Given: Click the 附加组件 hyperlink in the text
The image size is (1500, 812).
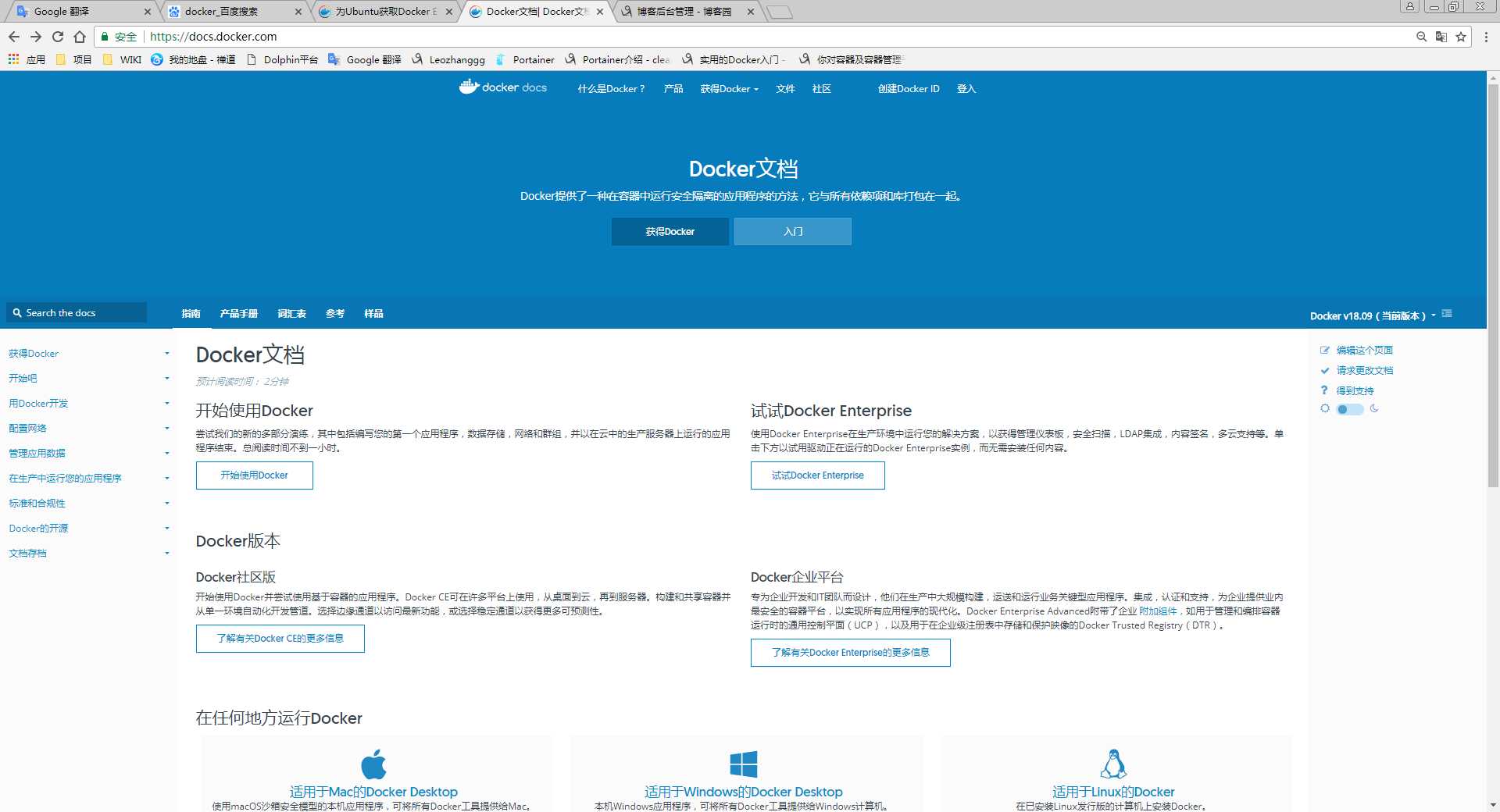Looking at the screenshot, I should 1158,611.
